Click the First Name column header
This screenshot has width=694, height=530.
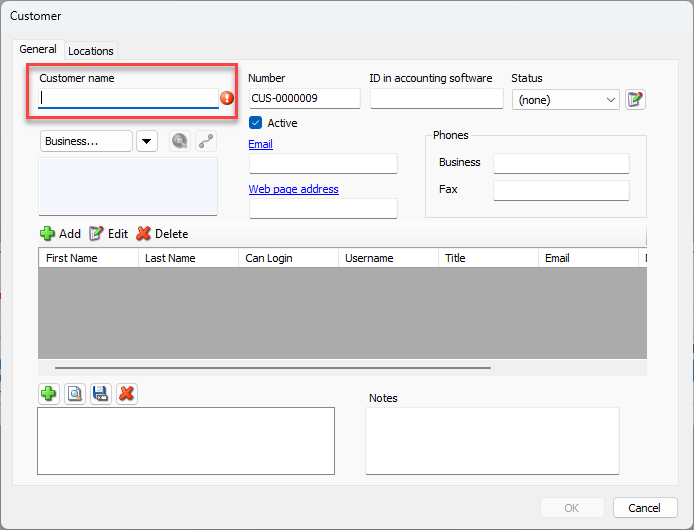[x=89, y=258]
